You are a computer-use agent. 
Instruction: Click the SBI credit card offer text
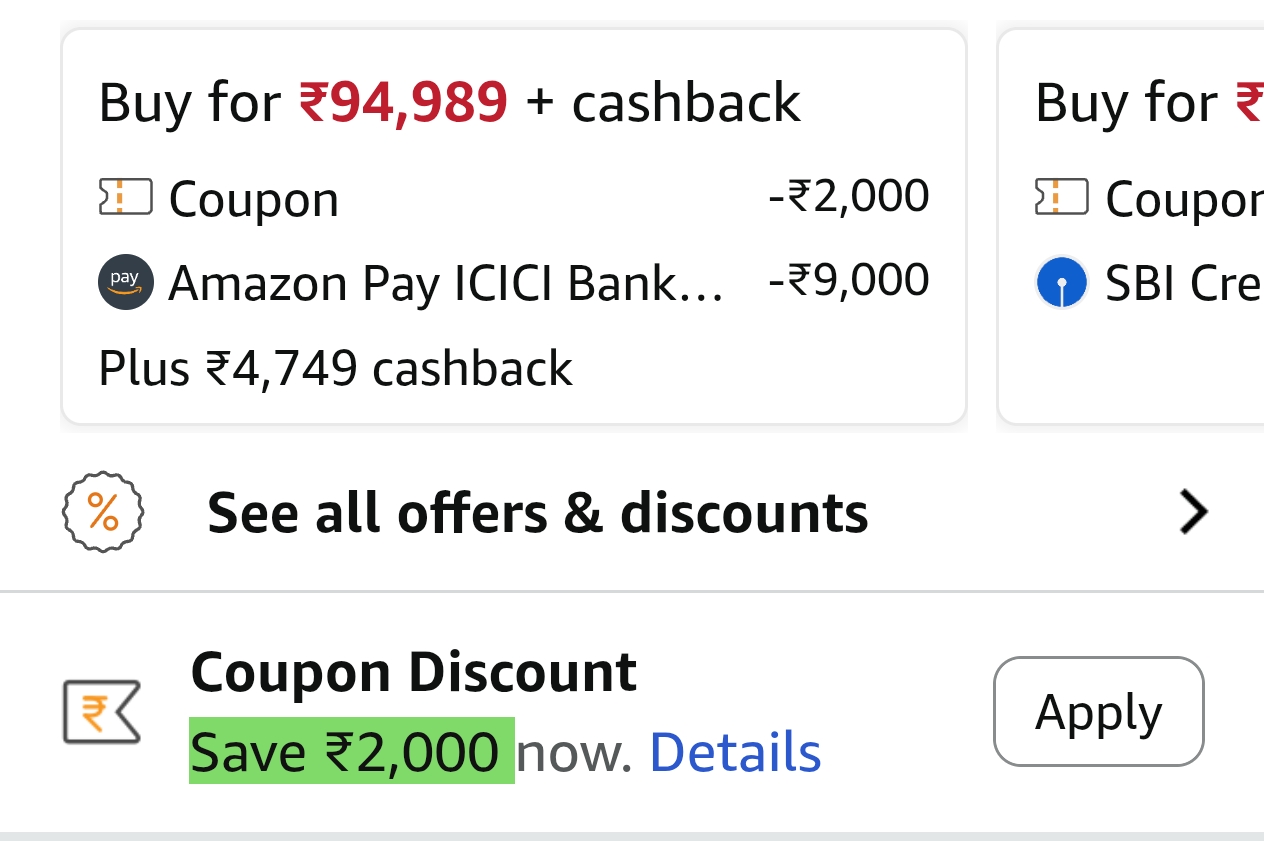[1182, 284]
